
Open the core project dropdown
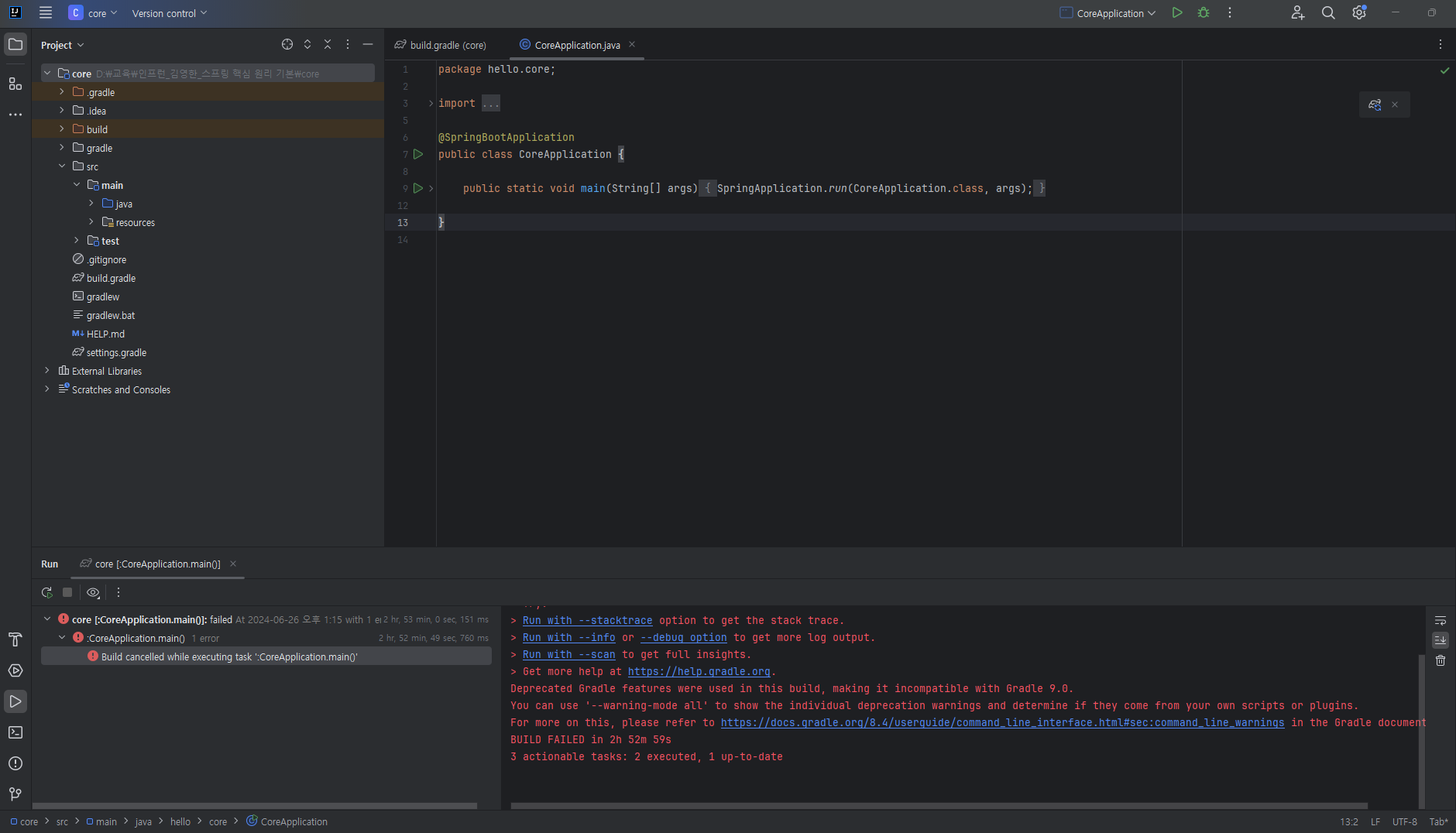point(93,12)
